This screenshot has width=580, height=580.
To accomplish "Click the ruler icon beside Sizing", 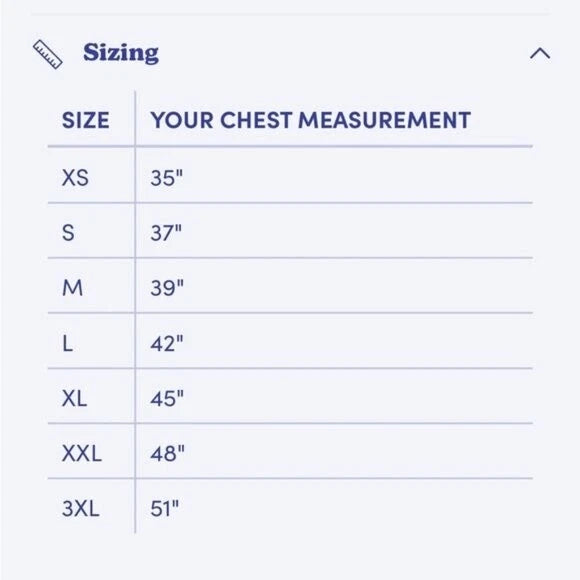I will pyautogui.click(x=48, y=54).
